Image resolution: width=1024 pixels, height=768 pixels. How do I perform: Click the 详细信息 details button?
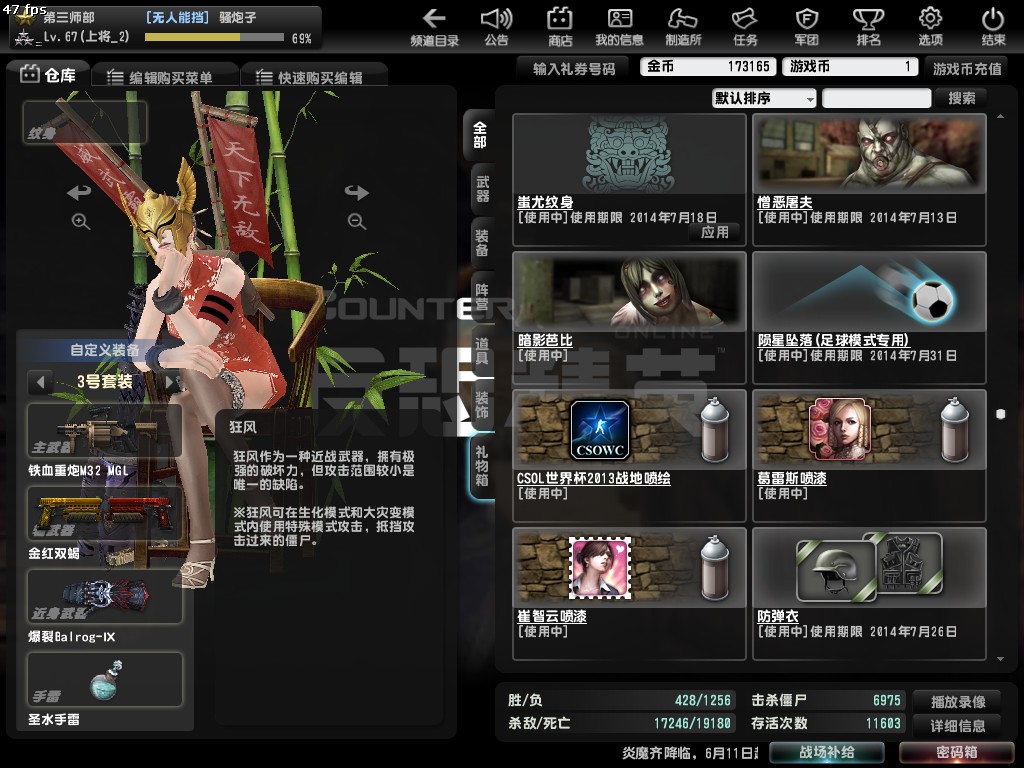click(958, 726)
